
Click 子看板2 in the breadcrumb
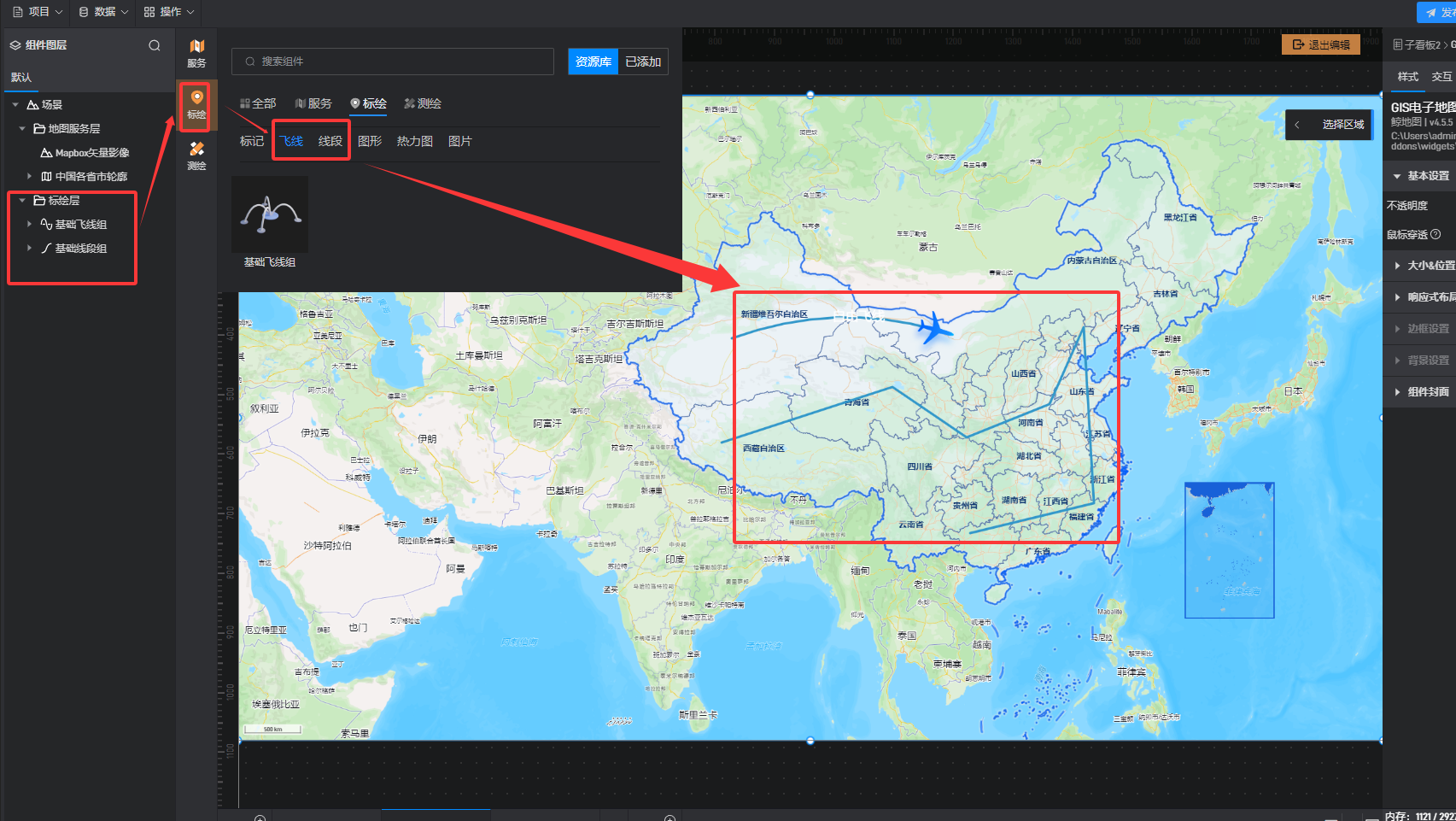[1422, 45]
